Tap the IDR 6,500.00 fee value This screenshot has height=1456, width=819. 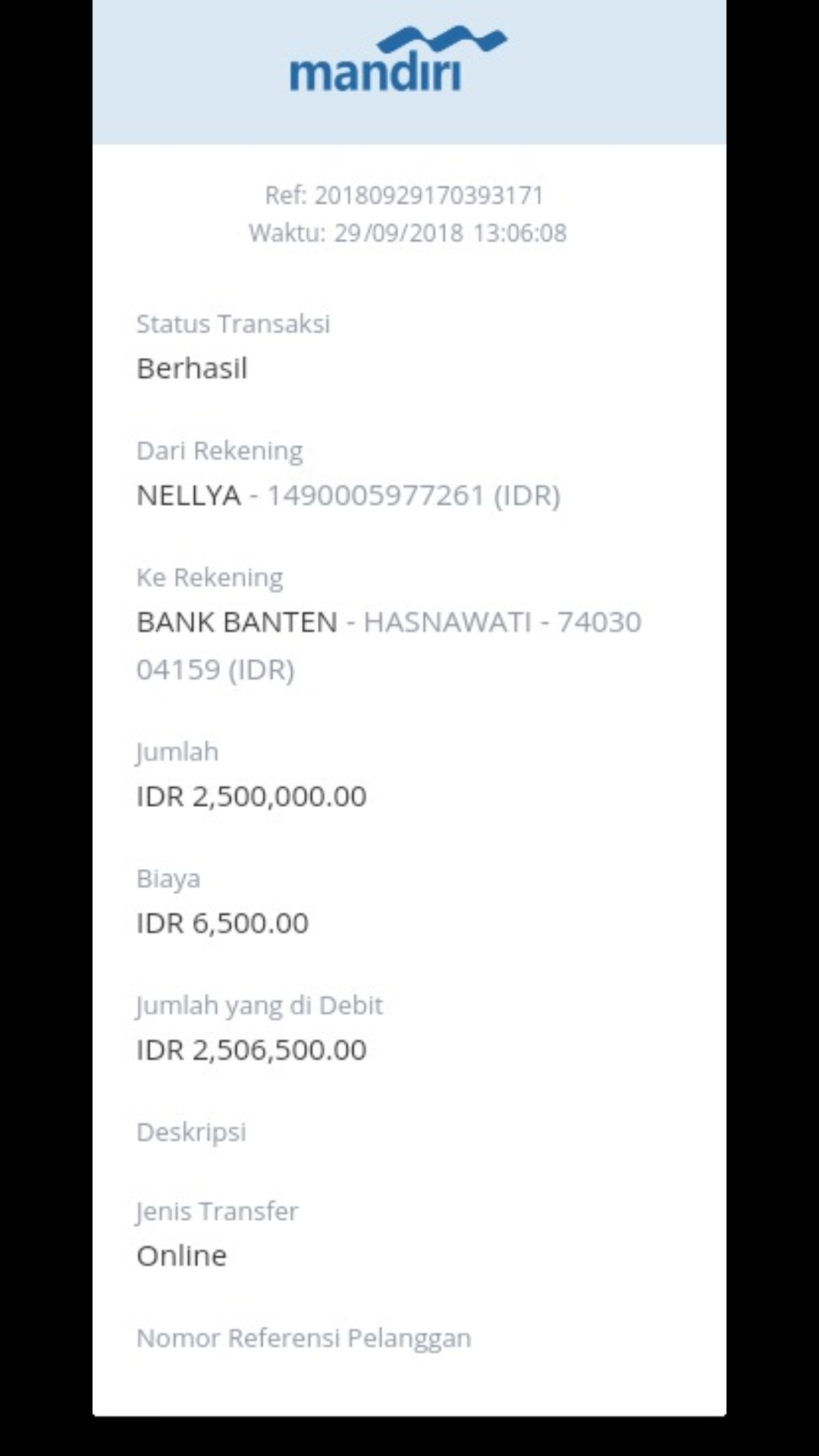tap(222, 923)
